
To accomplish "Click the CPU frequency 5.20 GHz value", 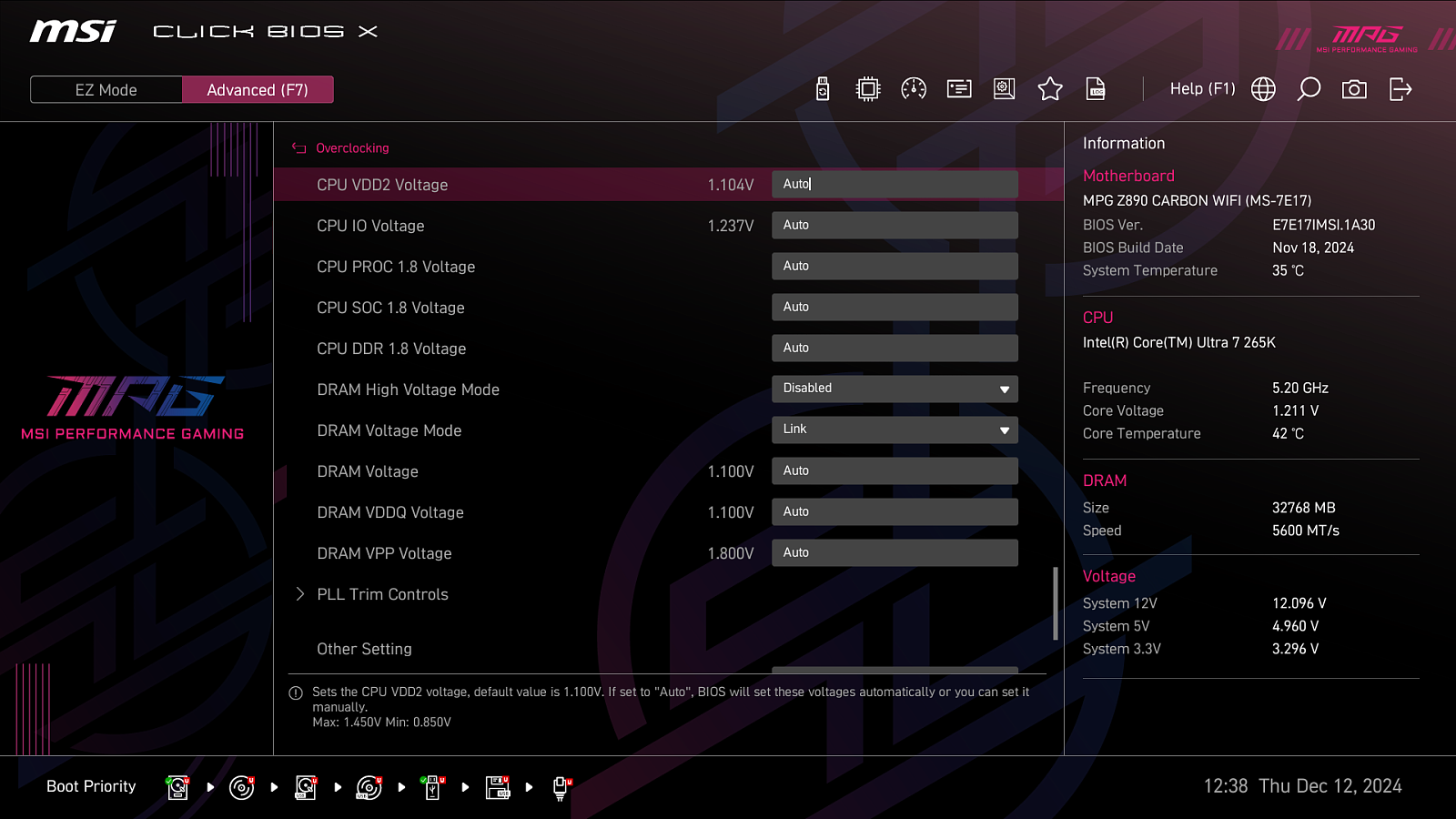I will tap(1300, 388).
